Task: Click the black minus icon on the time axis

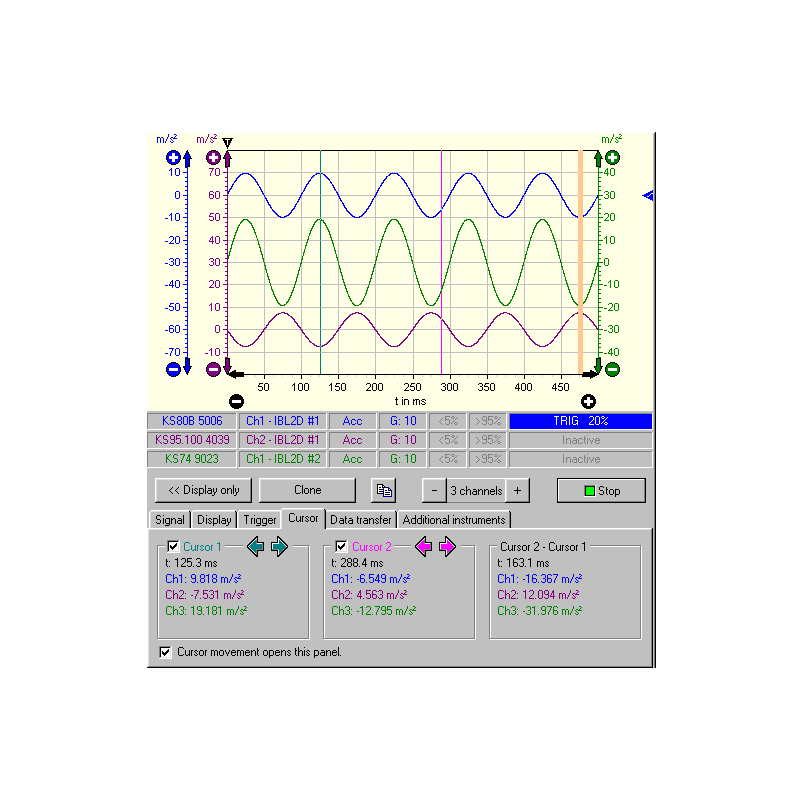Action: (236, 401)
